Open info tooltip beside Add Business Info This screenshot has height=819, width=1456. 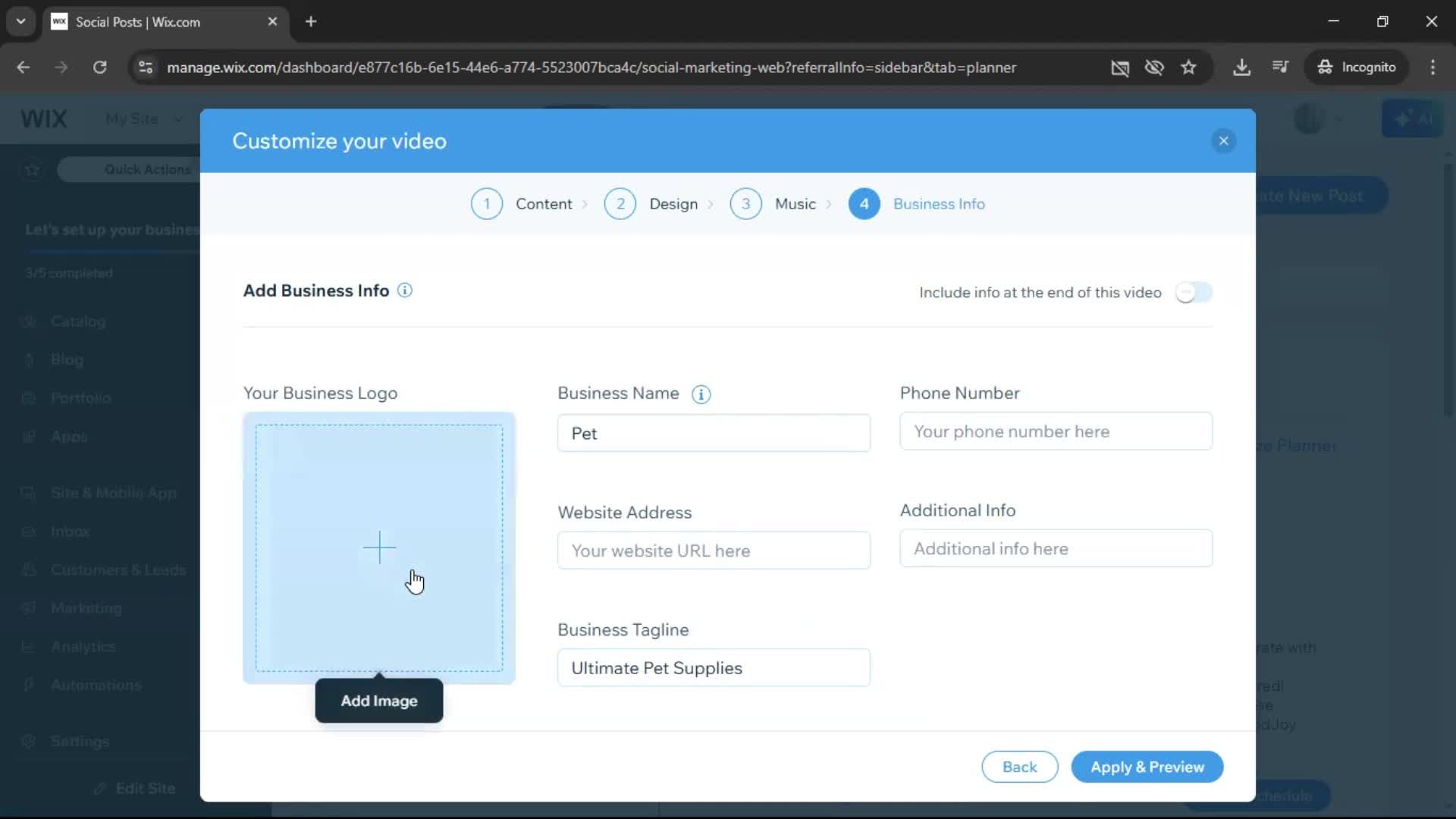405,290
